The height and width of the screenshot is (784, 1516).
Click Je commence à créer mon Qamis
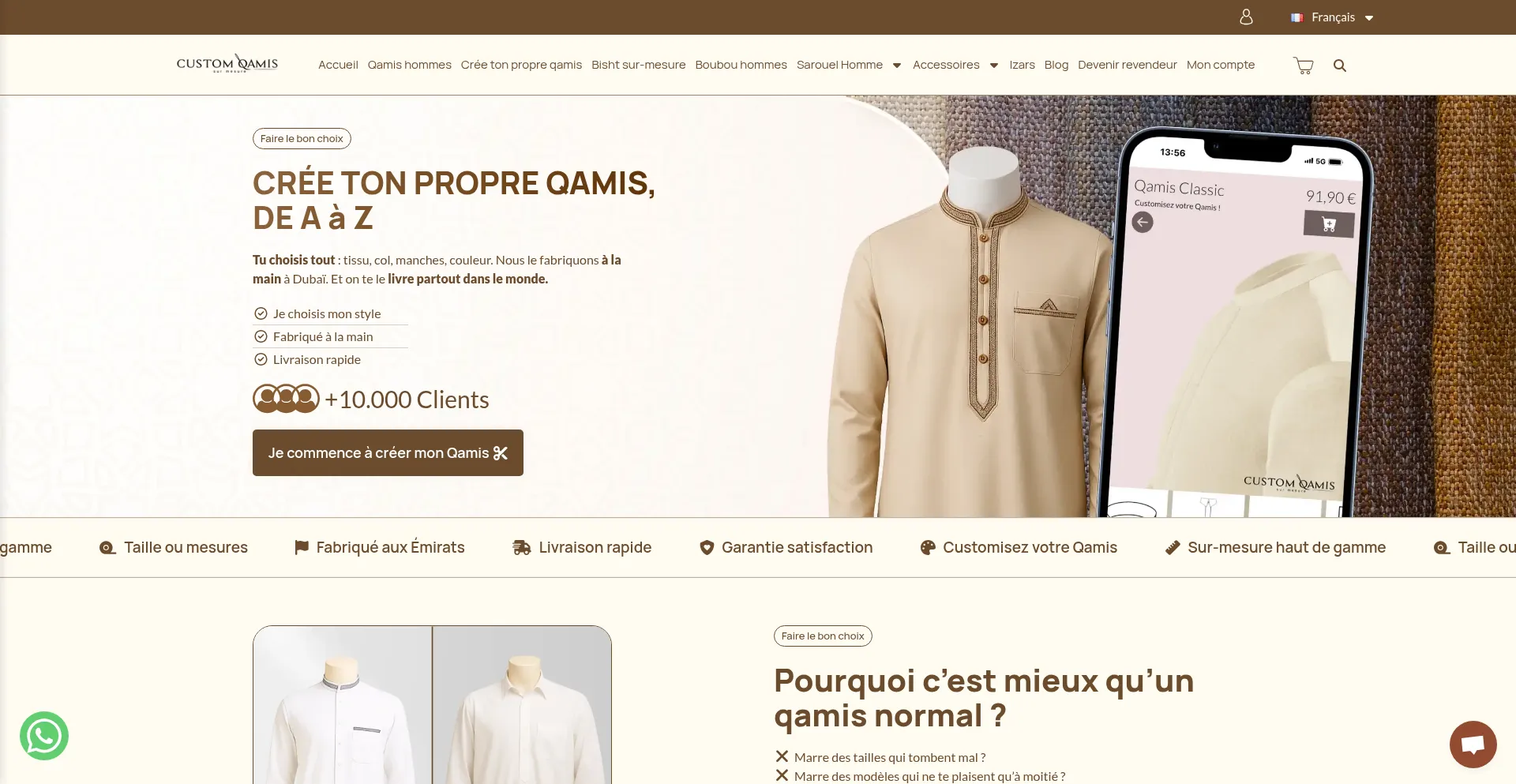[388, 452]
